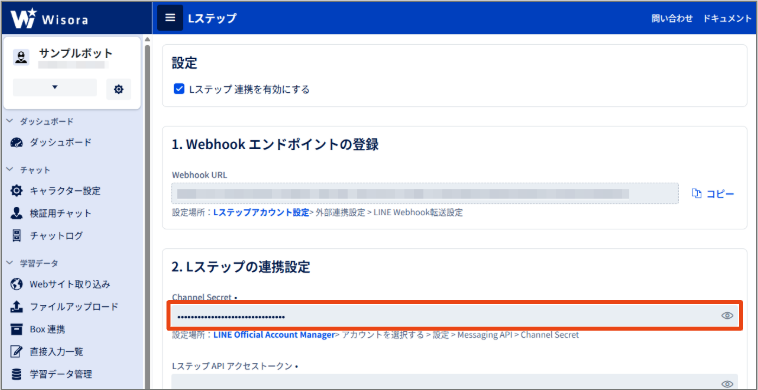Click the コピー button text

pyautogui.click(x=720, y=194)
